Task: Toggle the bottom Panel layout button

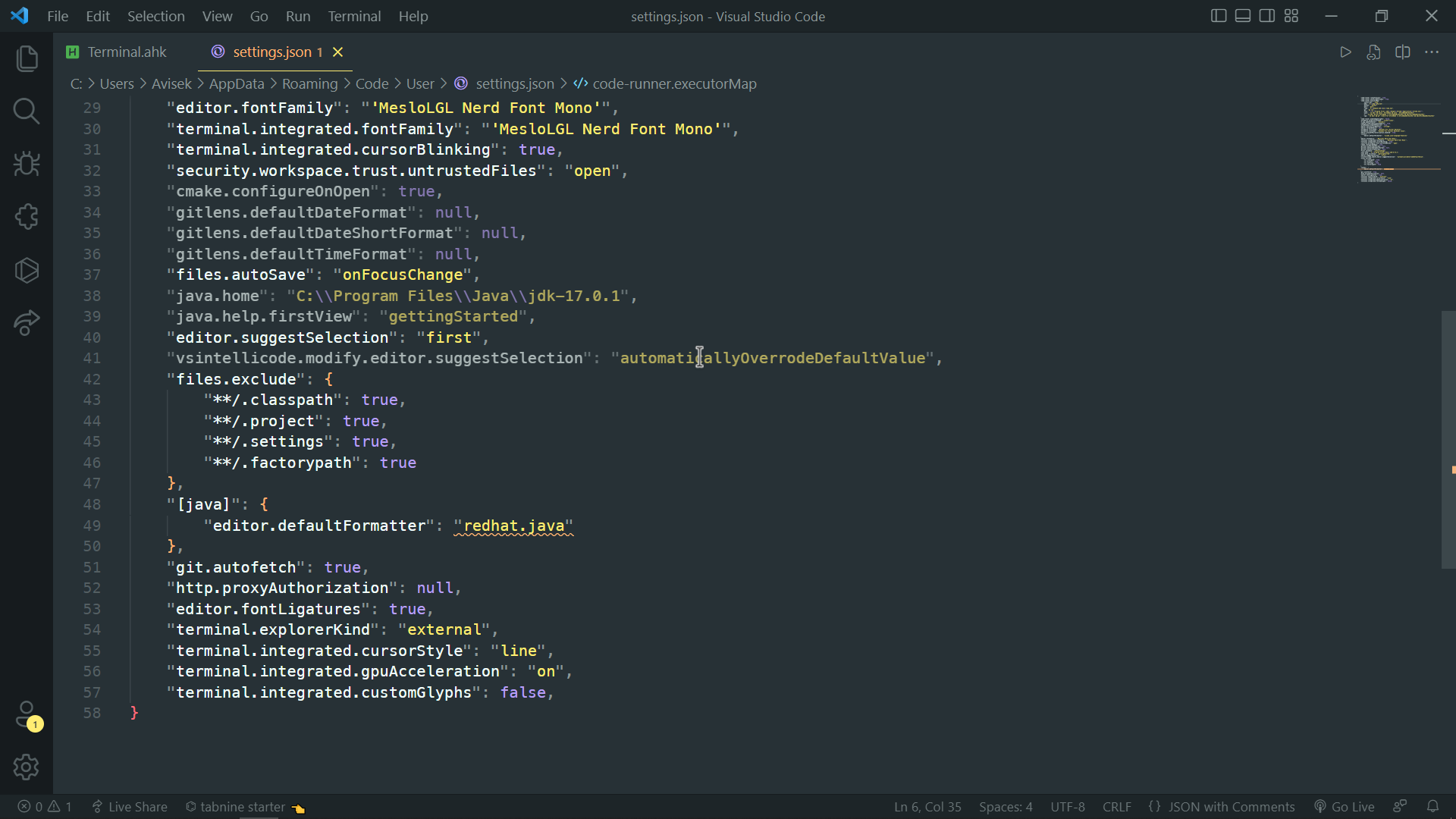Action: [x=1243, y=16]
